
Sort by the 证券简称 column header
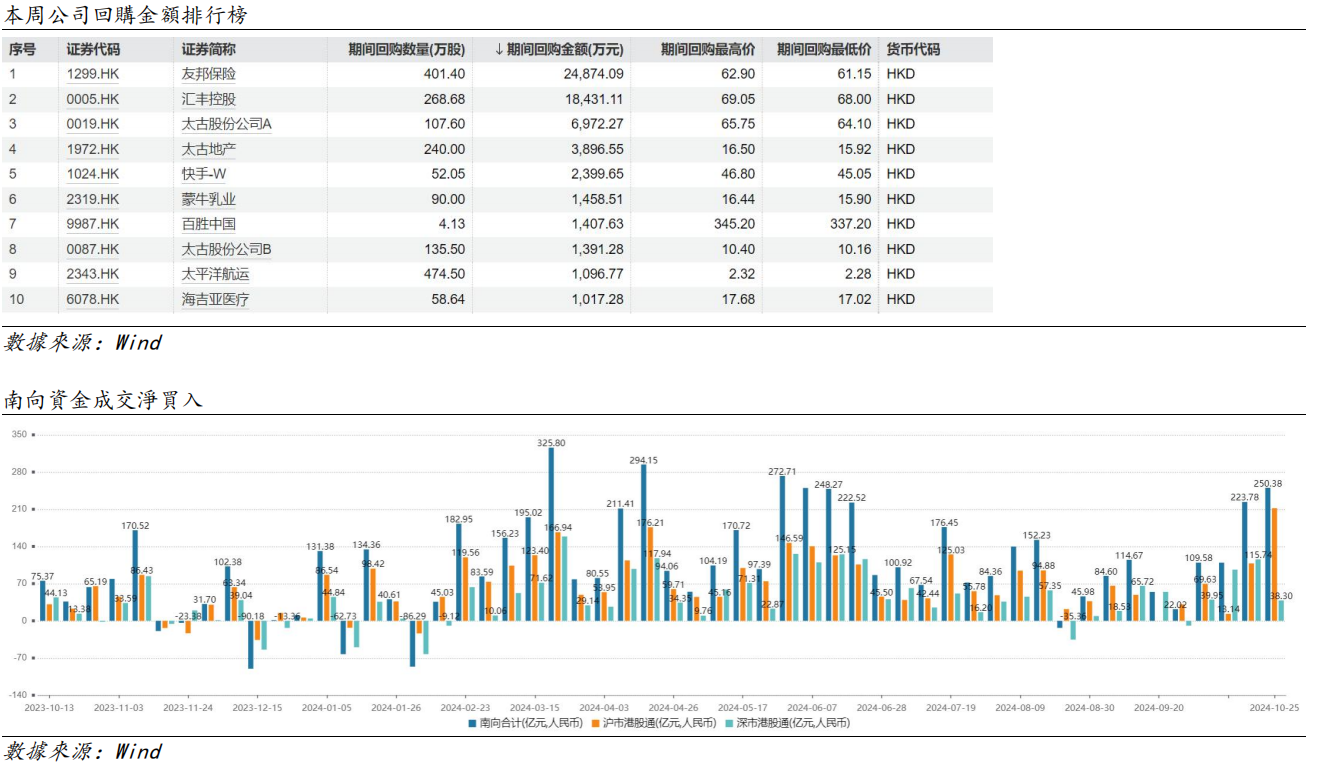pos(208,49)
